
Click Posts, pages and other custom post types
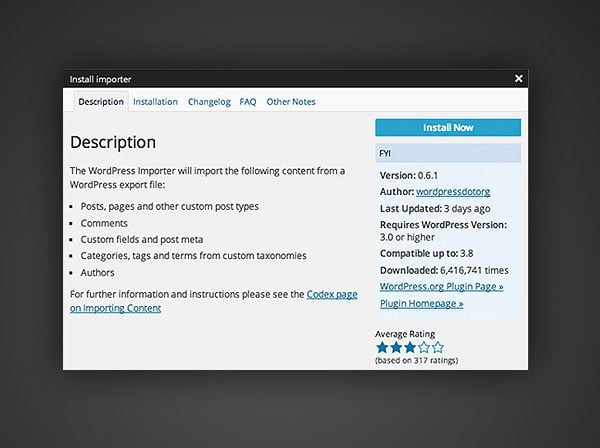coord(170,207)
